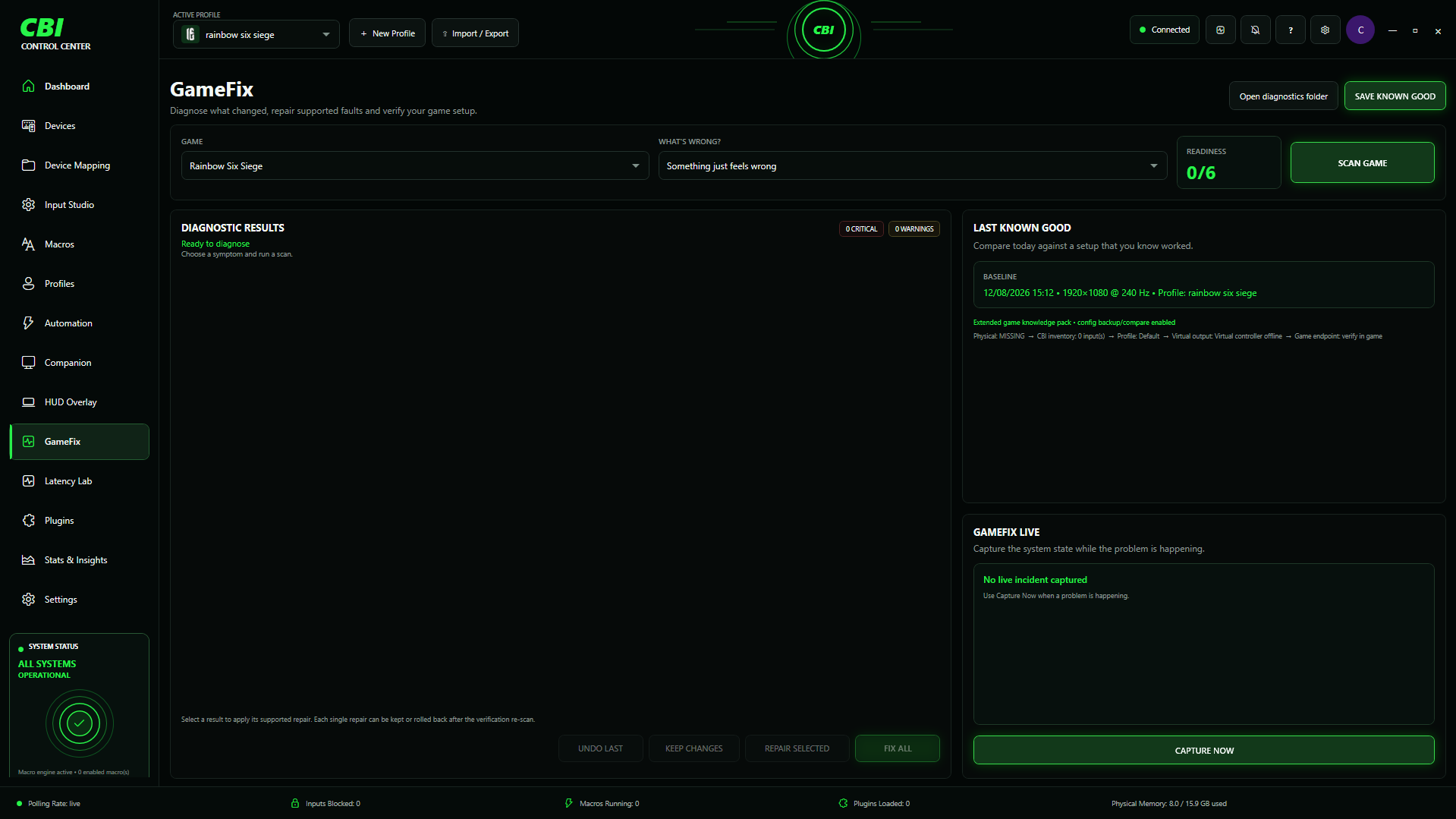Image resolution: width=1456 pixels, height=819 pixels.
Task: Click the Capture Now button
Action: coord(1203,750)
